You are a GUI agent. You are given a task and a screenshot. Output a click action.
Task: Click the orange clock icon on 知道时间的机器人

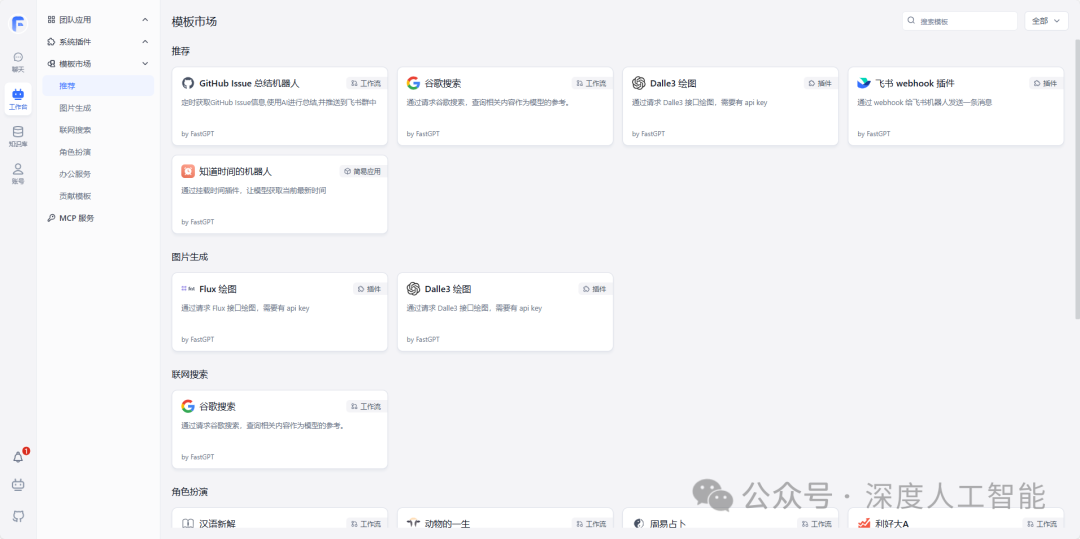[188, 171]
